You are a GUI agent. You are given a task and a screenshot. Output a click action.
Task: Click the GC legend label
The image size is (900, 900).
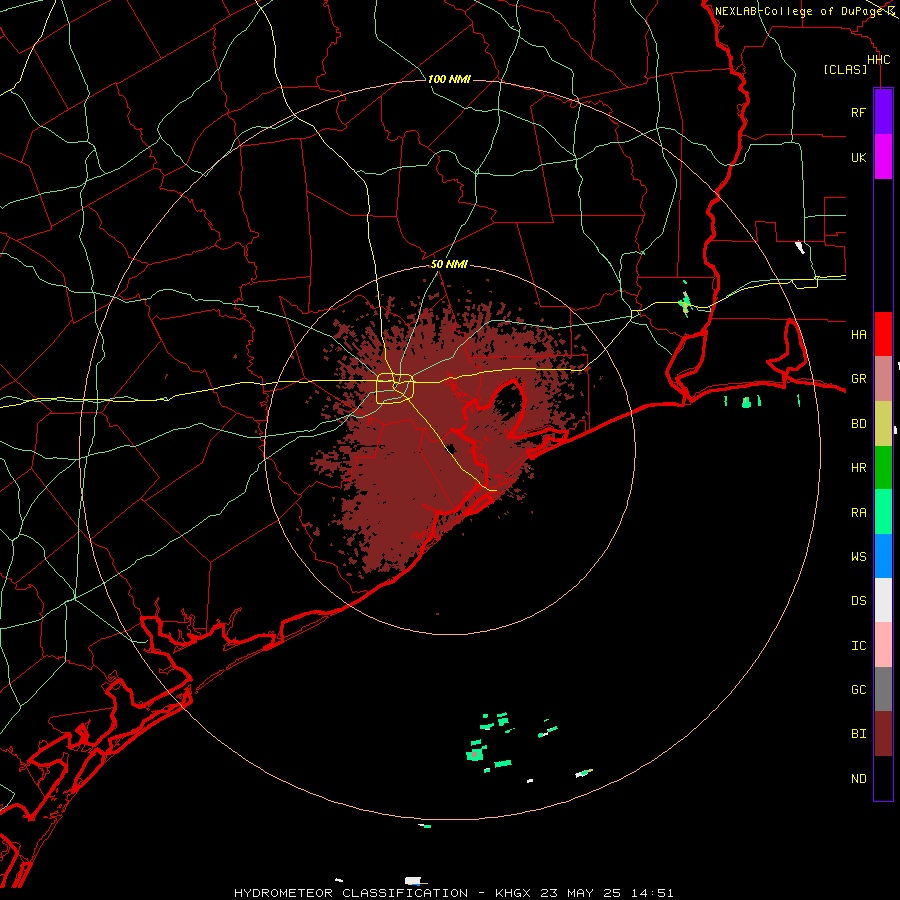pyautogui.click(x=858, y=690)
